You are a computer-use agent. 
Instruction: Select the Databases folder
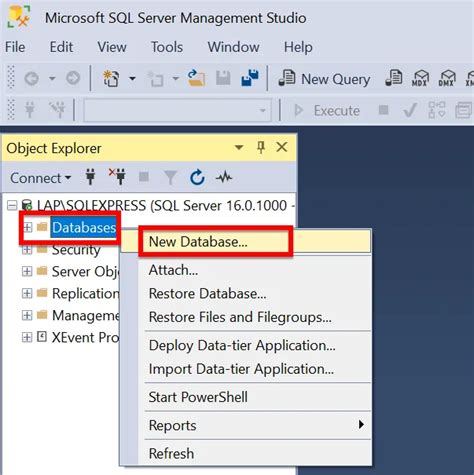point(84,227)
